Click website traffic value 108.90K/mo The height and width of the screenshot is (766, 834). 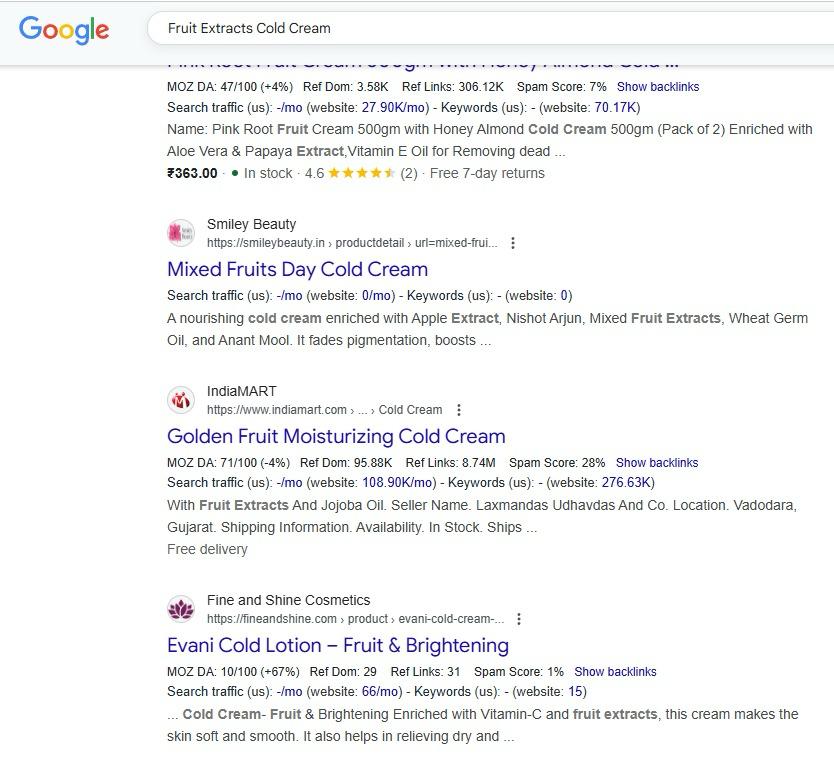click(x=397, y=482)
